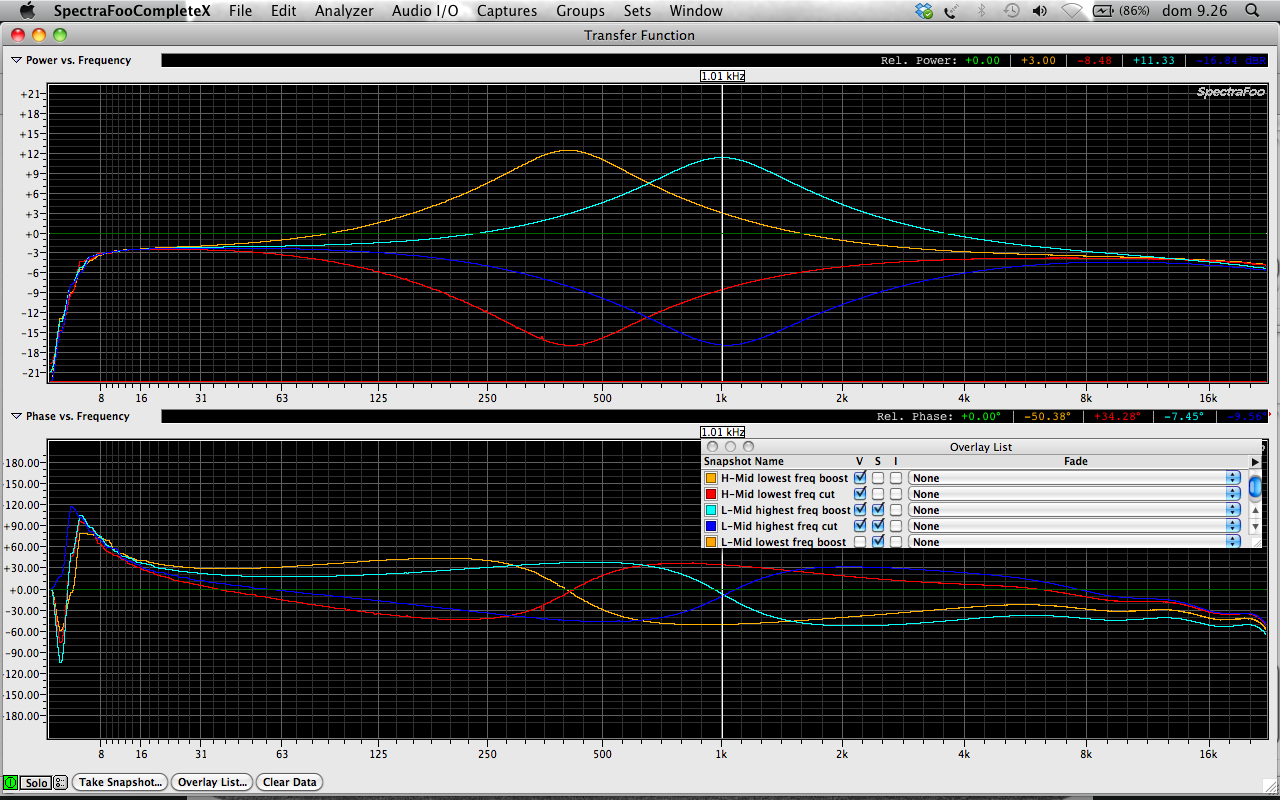Enable I checkbox for L-Mid highest freq cut
This screenshot has height=800, width=1280.
896,526
